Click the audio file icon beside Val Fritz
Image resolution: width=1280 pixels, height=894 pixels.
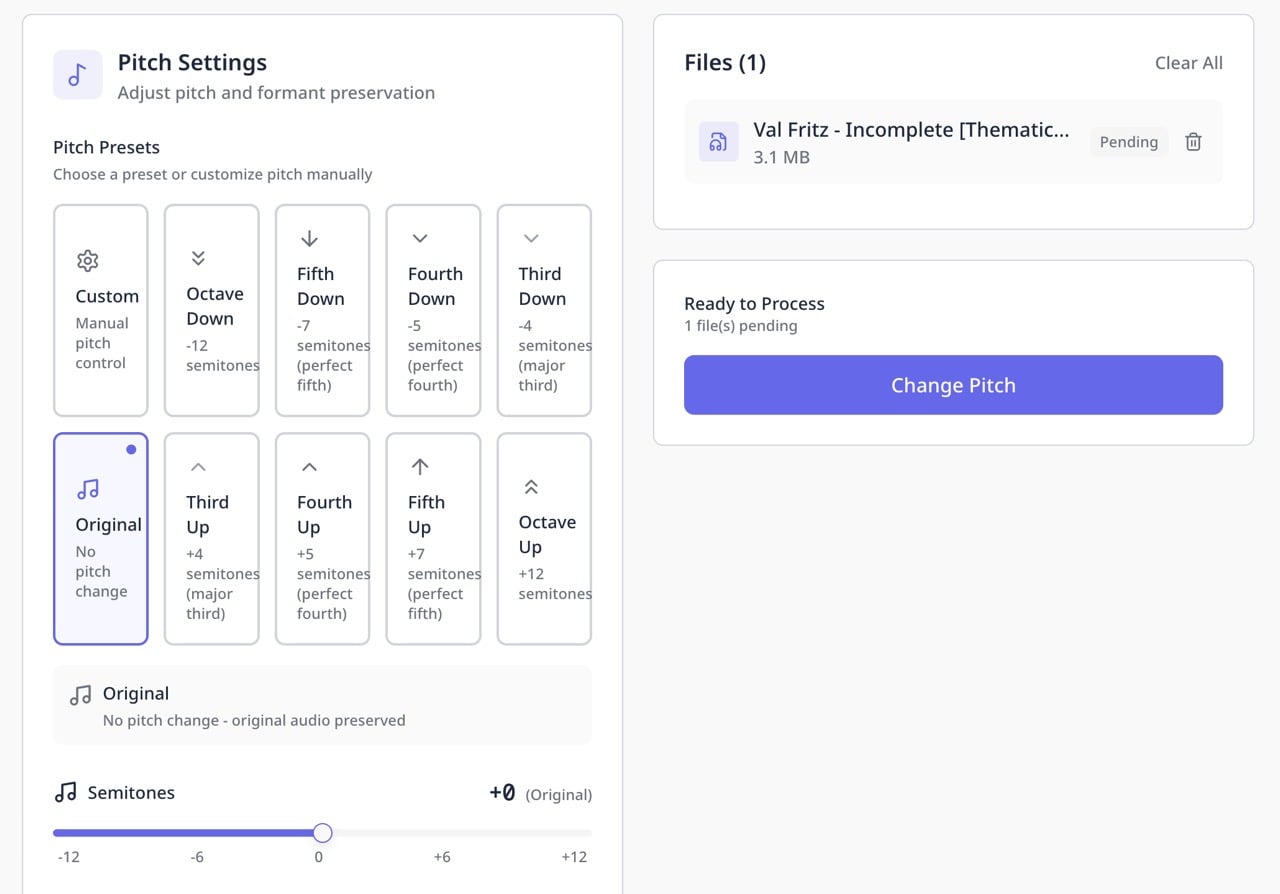718,141
